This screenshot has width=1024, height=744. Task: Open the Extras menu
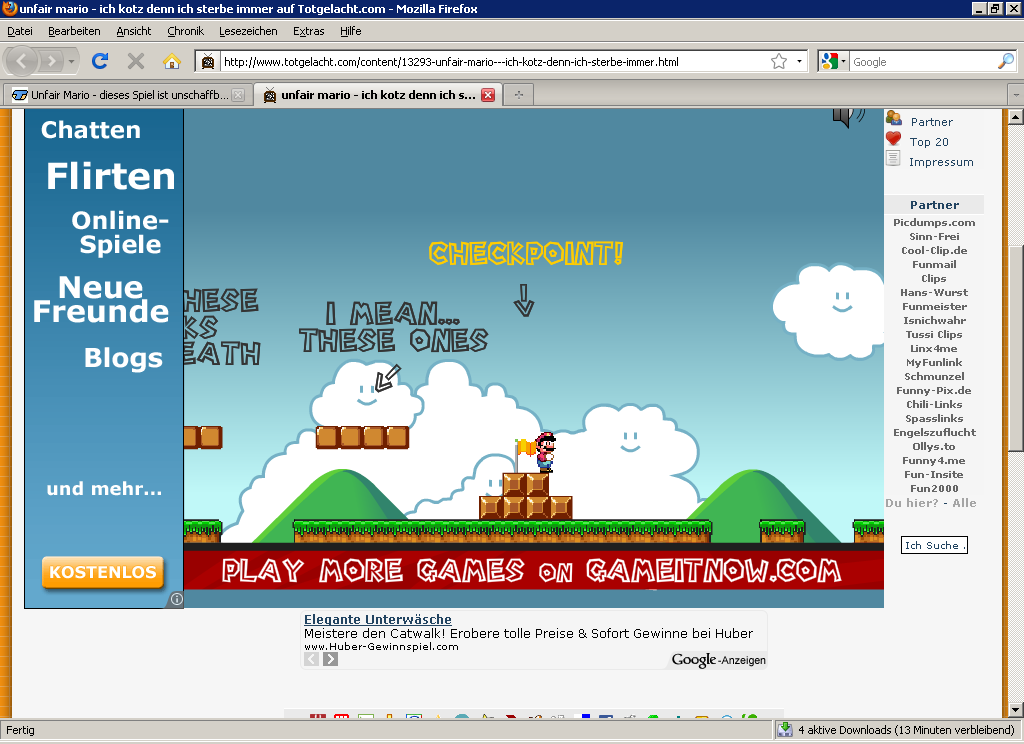coord(308,31)
